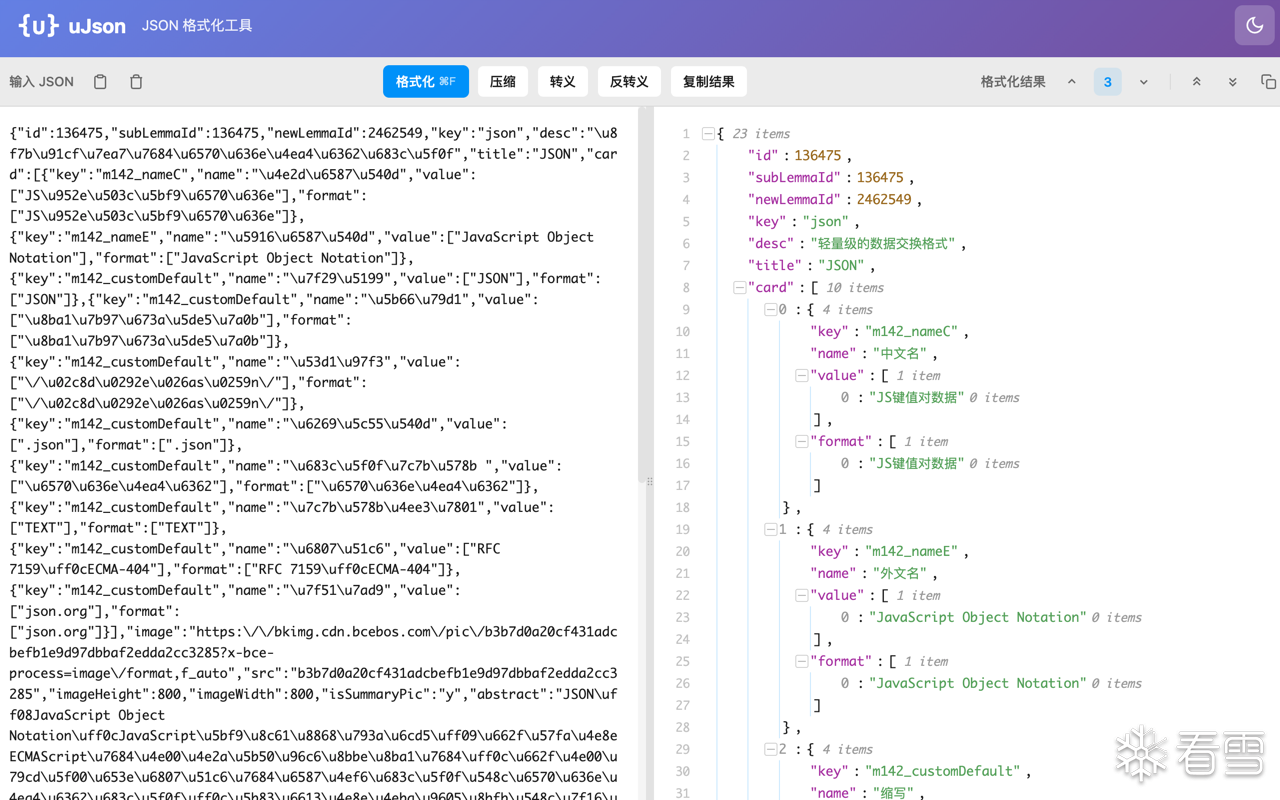The image size is (1280, 800).
Task: Collapse the "card" array on line 8
Action: click(739, 288)
